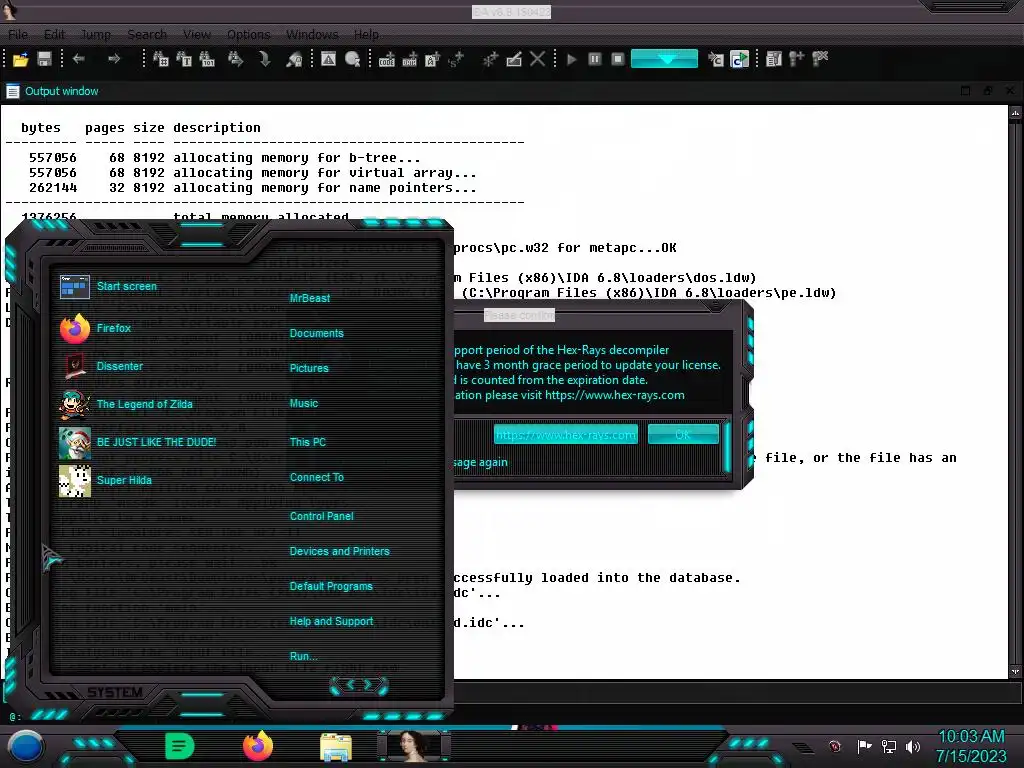Viewport: 1024px width, 768px height.
Task: Select Connect To in start menu
Action: click(316, 477)
